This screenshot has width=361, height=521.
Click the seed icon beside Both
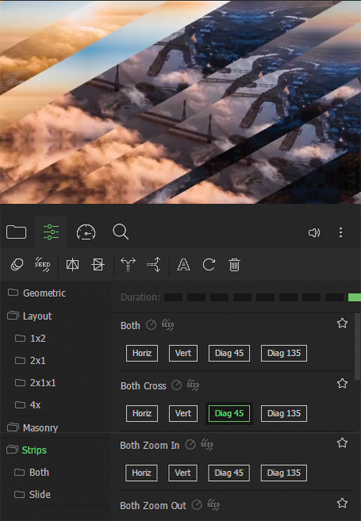(x=168, y=325)
